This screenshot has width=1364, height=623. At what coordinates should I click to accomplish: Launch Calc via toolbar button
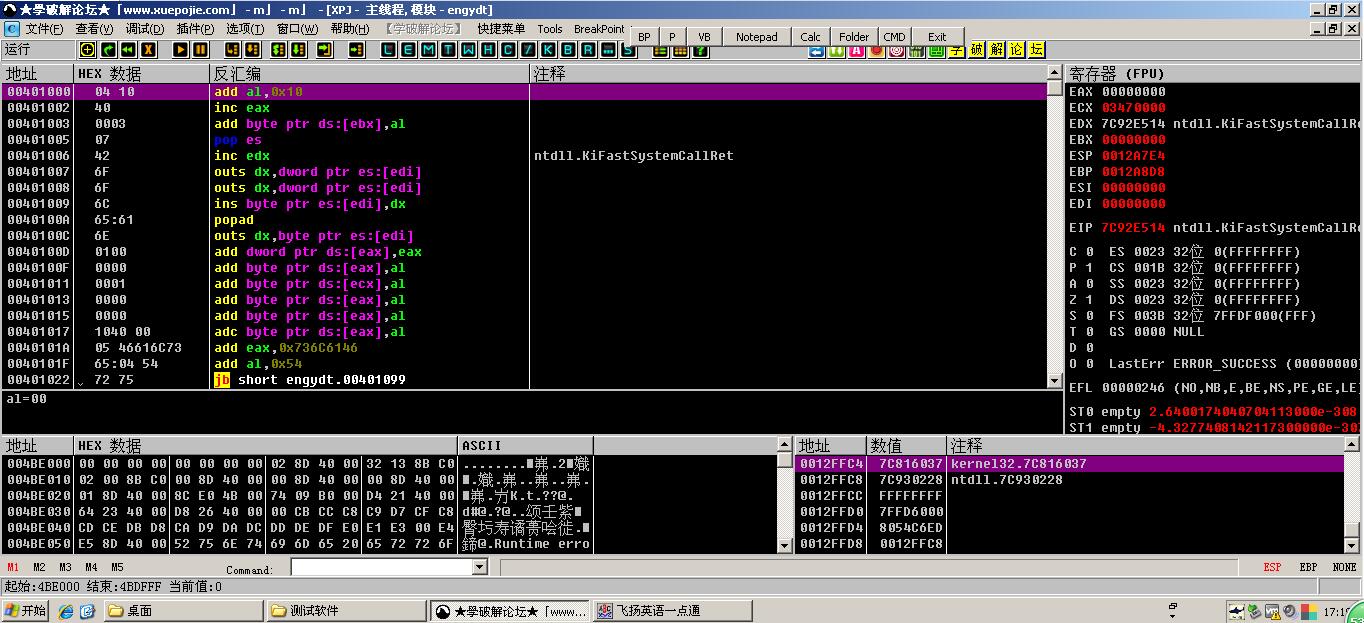click(811, 37)
